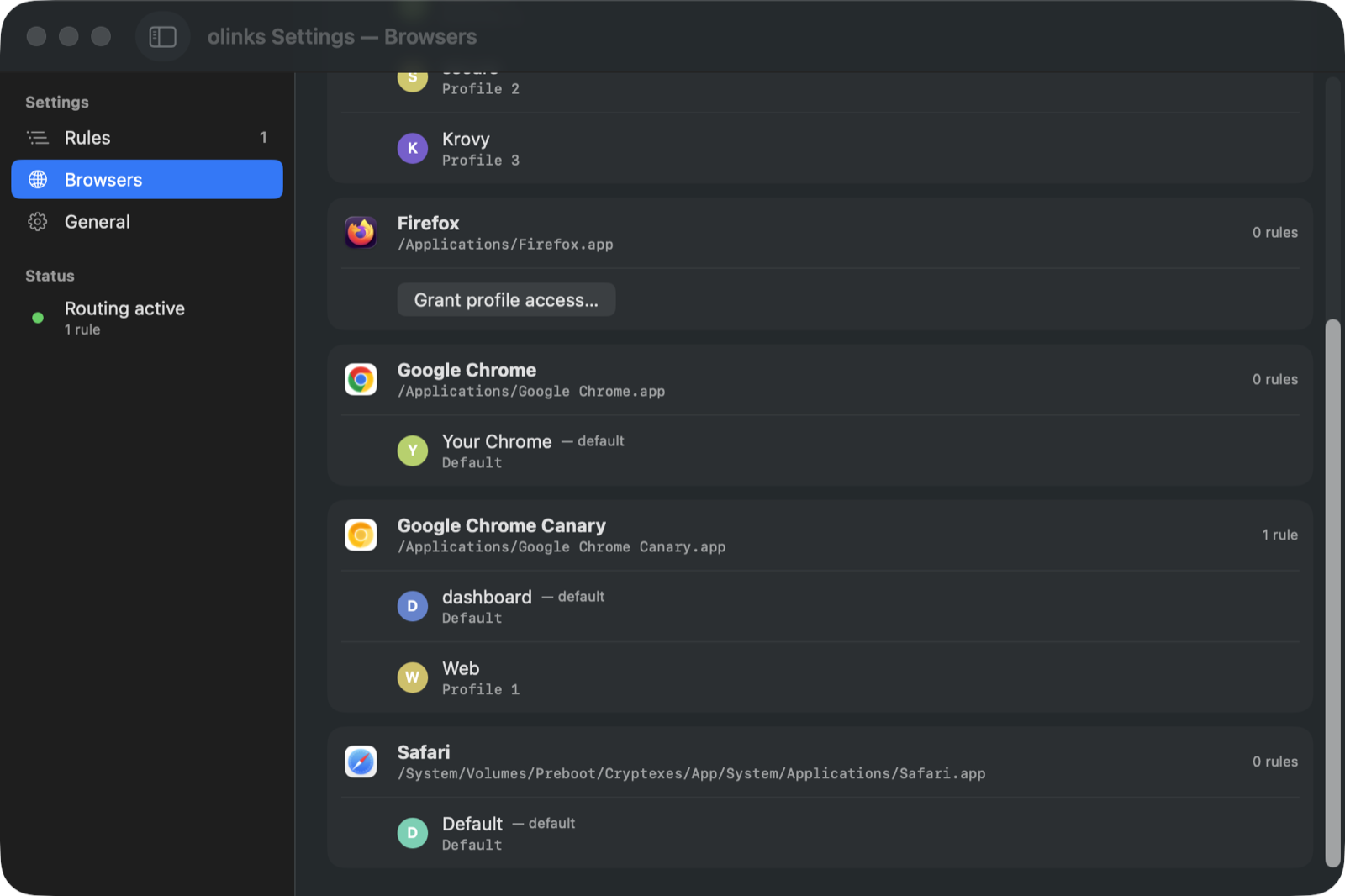Click 0 rules label for Safari
1345x896 pixels.
click(1275, 762)
